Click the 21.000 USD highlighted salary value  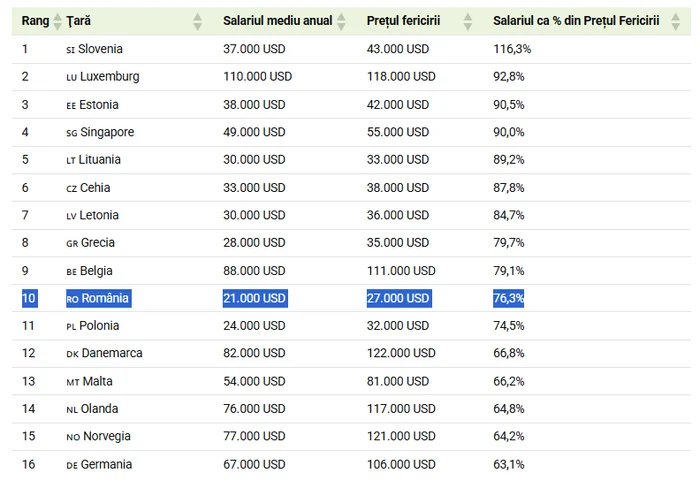[x=255, y=298]
